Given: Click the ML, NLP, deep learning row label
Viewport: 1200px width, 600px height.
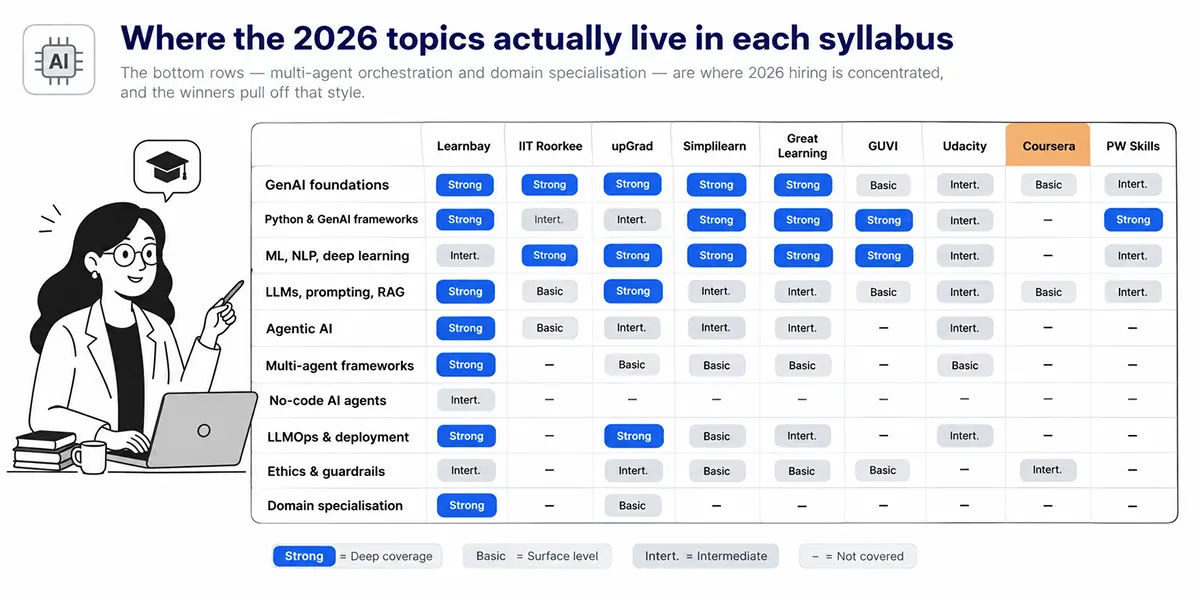Looking at the screenshot, I should [337, 256].
